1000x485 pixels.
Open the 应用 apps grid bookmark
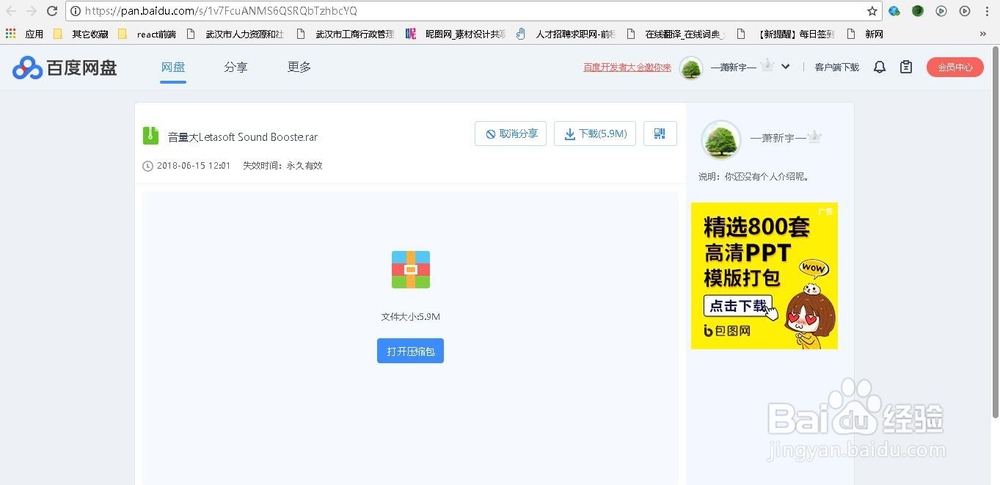(24, 34)
